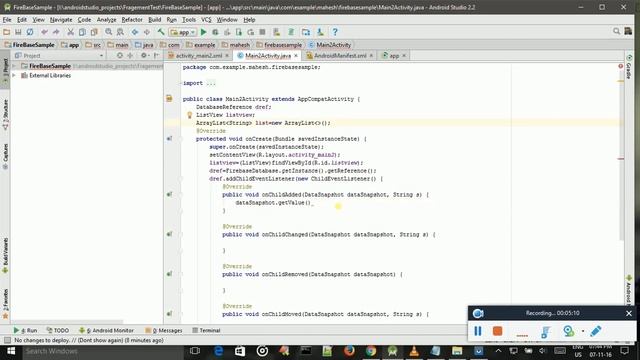This screenshot has width=640, height=360.
Task: Toggle the Favorites side panel
Action: (5, 304)
